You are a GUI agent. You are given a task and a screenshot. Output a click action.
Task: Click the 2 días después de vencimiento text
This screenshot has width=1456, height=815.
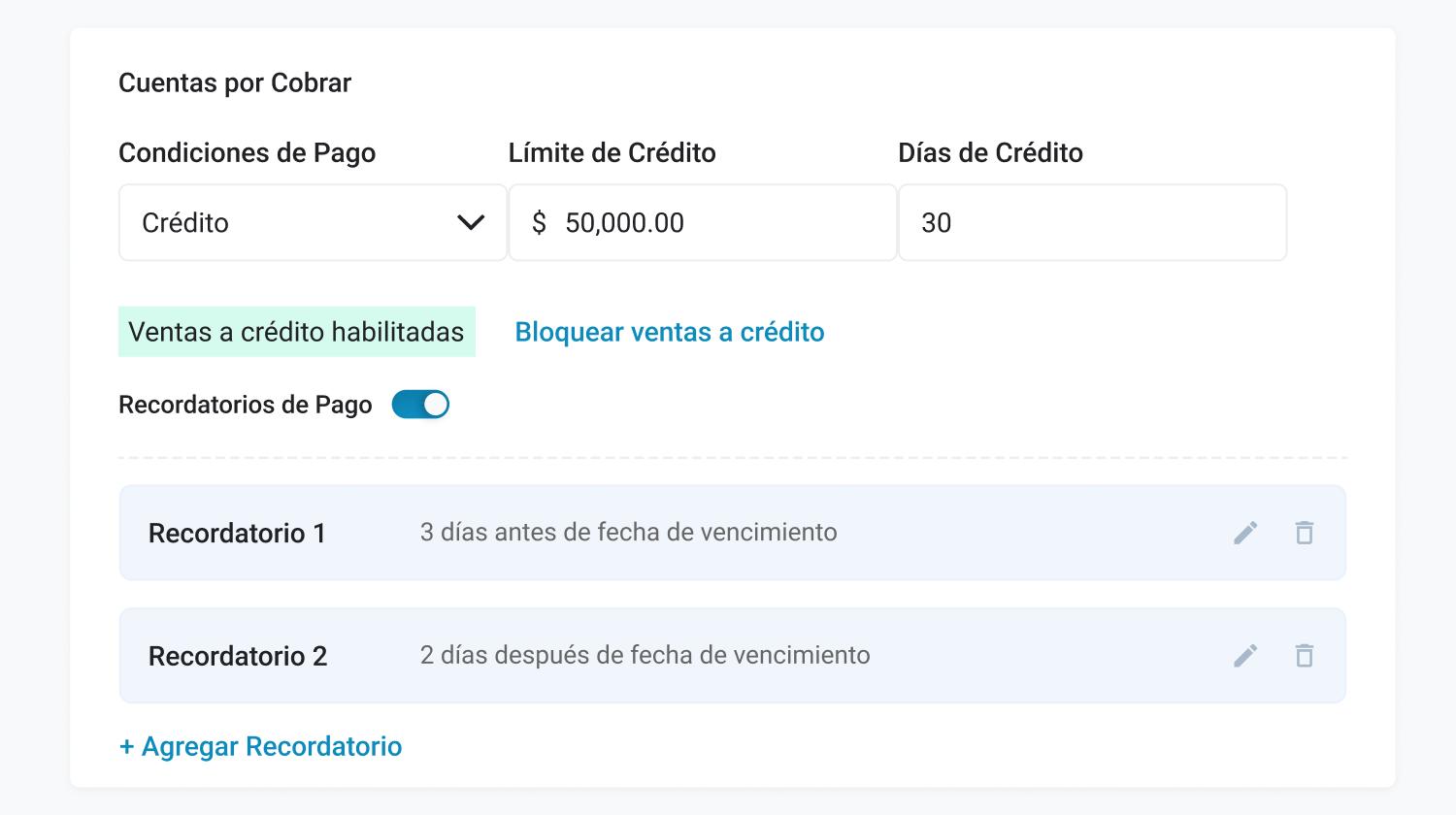[645, 655]
